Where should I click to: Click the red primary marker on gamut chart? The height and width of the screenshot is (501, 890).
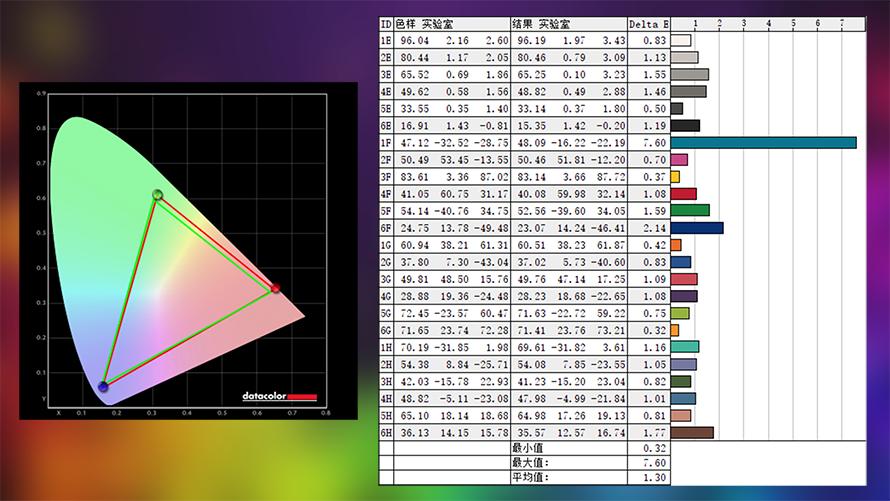click(x=275, y=289)
